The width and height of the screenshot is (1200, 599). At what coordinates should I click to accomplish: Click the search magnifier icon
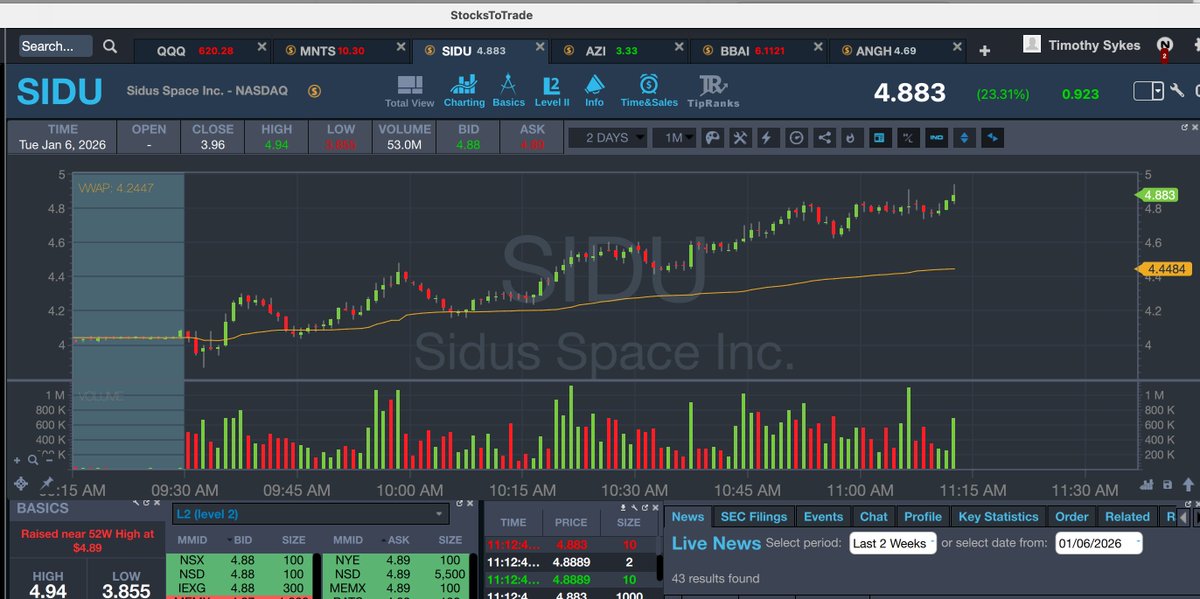point(110,46)
